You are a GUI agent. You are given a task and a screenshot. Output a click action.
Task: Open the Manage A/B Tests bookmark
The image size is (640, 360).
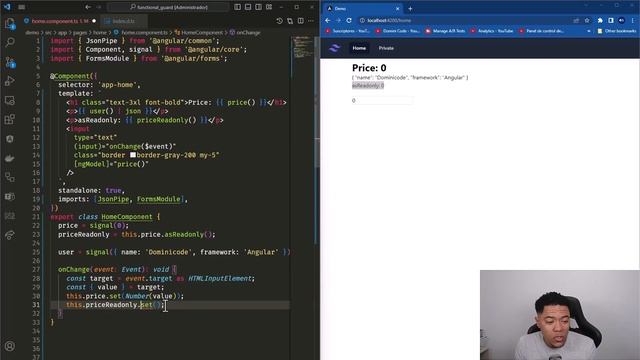click(x=445, y=31)
